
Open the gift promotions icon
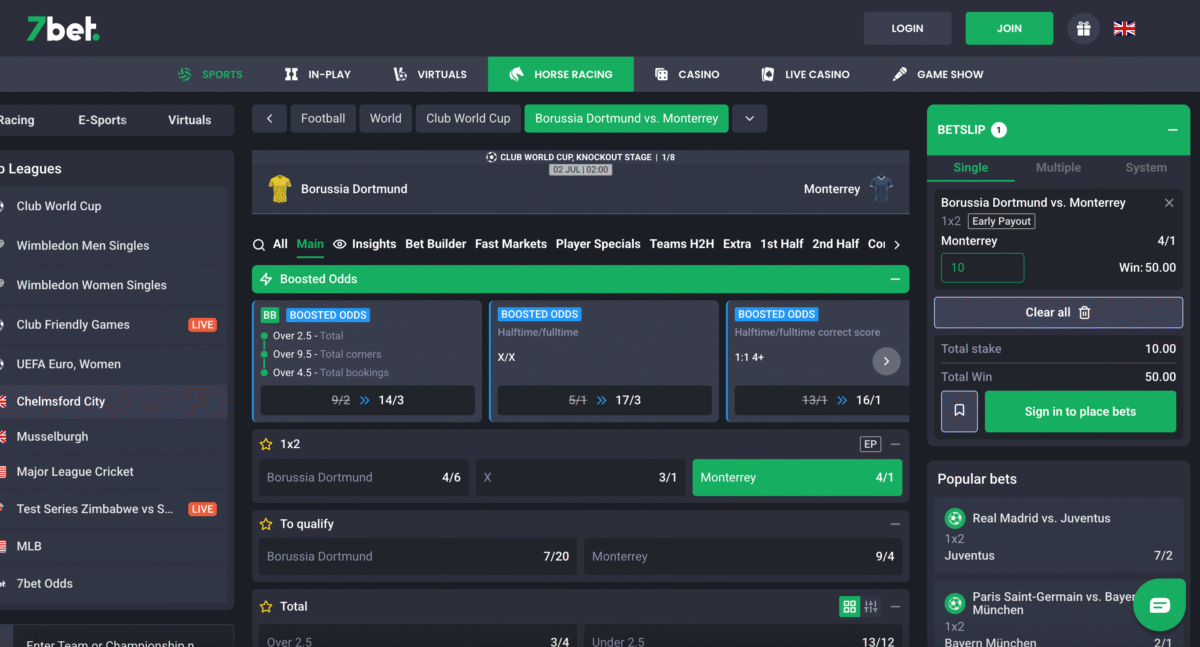(1083, 29)
